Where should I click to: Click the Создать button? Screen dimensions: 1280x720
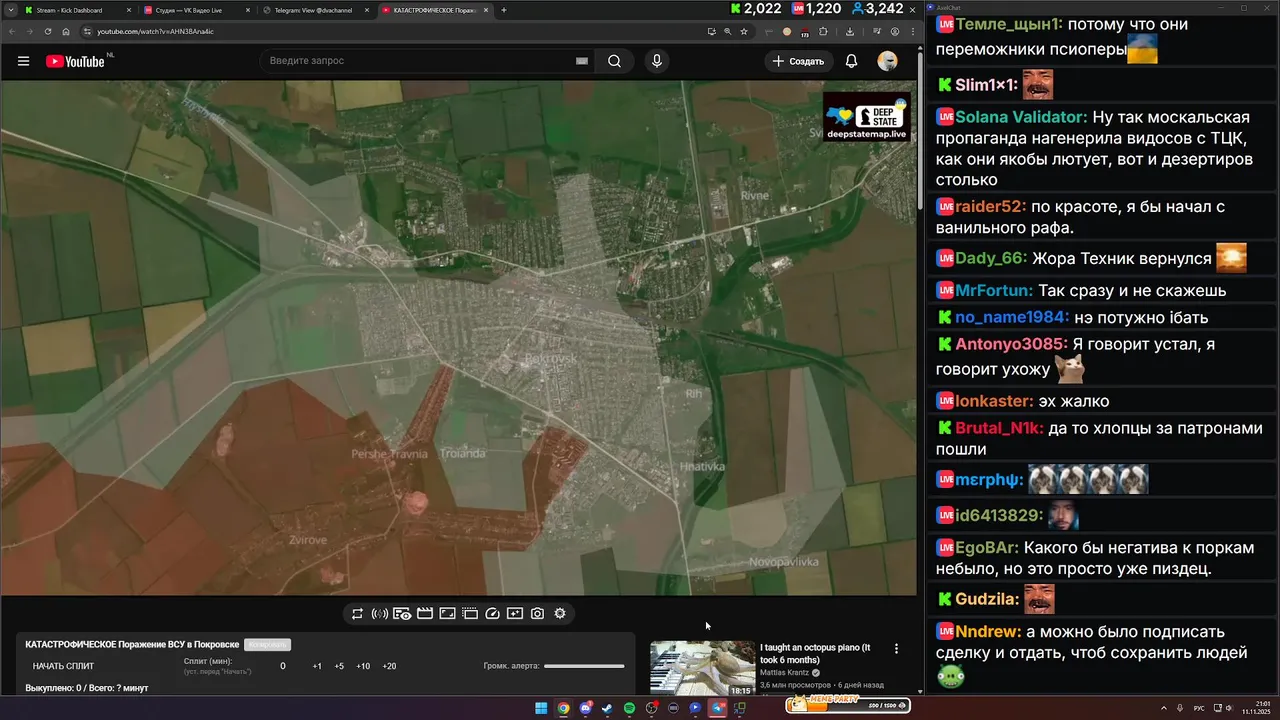click(x=799, y=61)
